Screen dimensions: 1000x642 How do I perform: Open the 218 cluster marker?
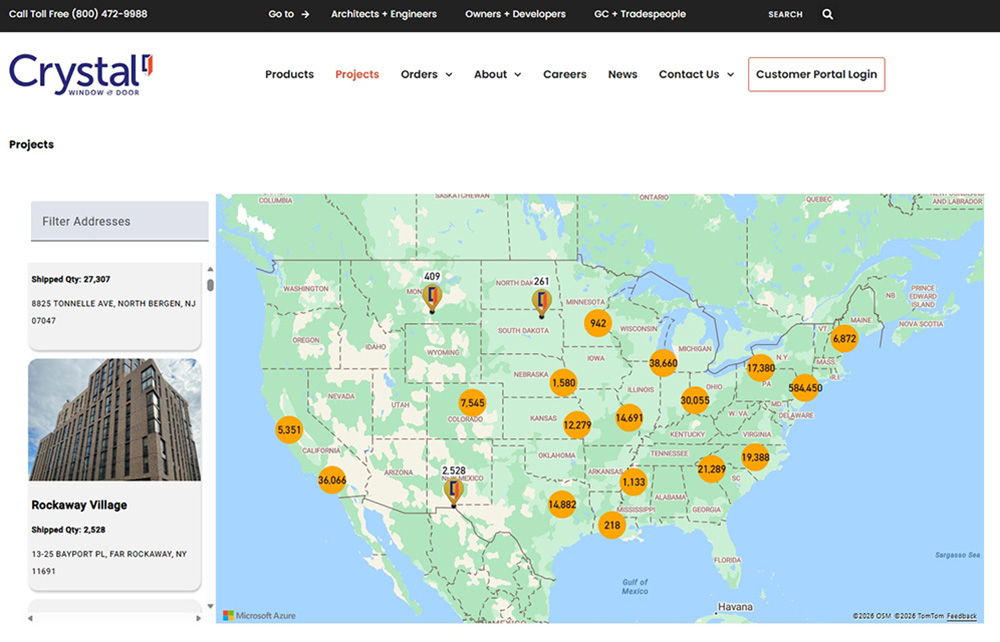click(612, 525)
